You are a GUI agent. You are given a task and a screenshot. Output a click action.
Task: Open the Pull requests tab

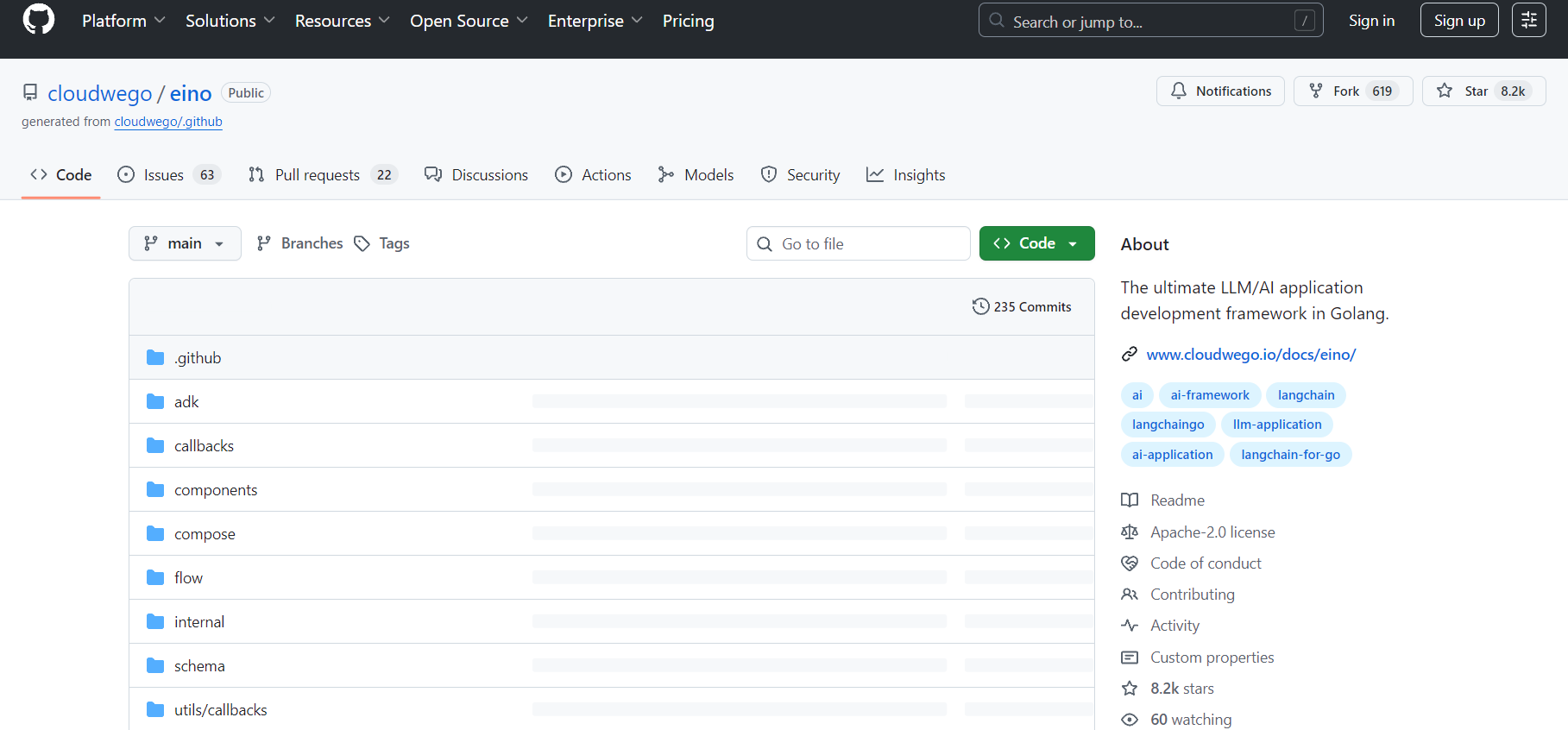tap(323, 175)
